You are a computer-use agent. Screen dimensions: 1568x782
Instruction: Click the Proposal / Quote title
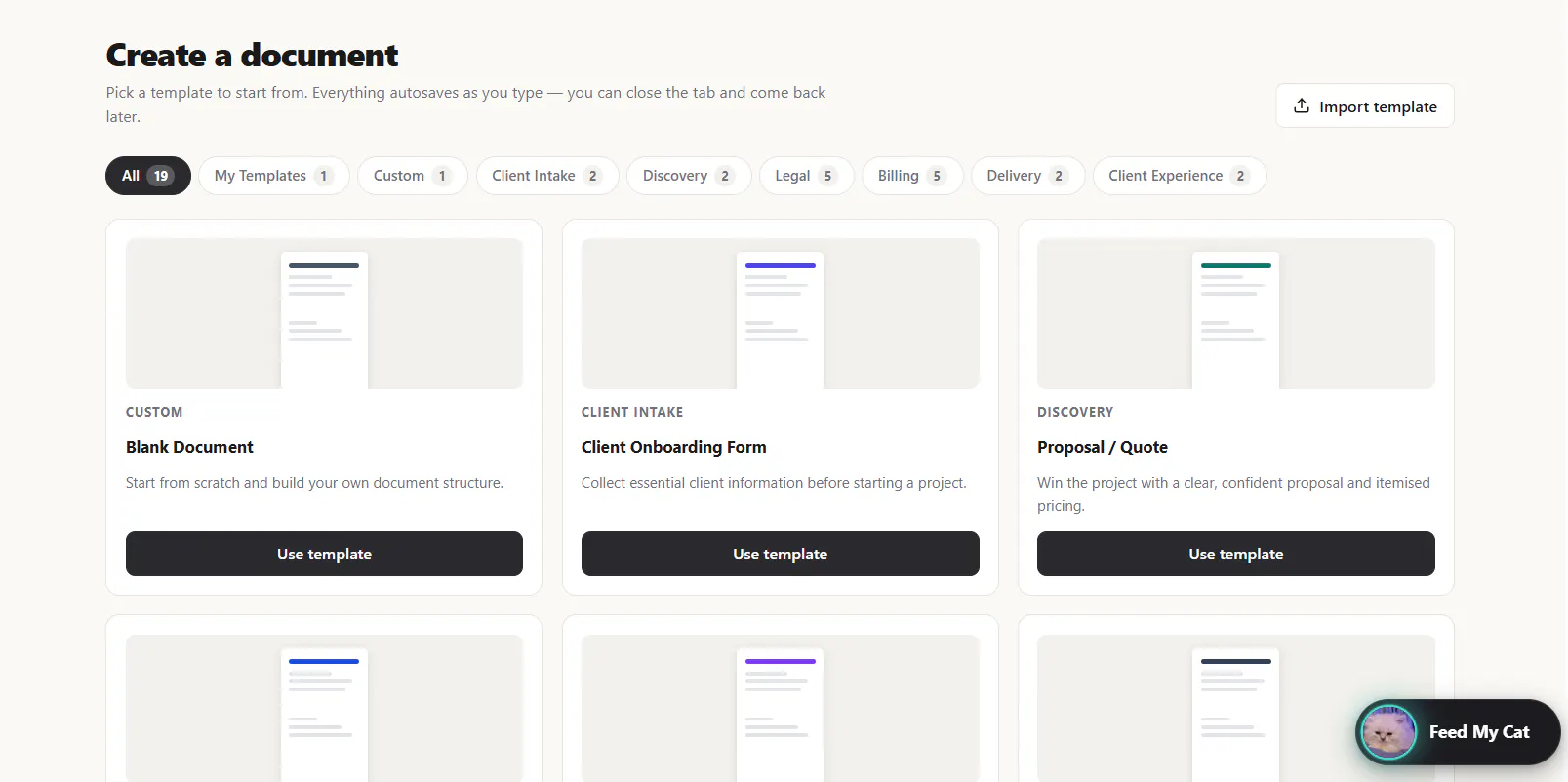[1103, 447]
